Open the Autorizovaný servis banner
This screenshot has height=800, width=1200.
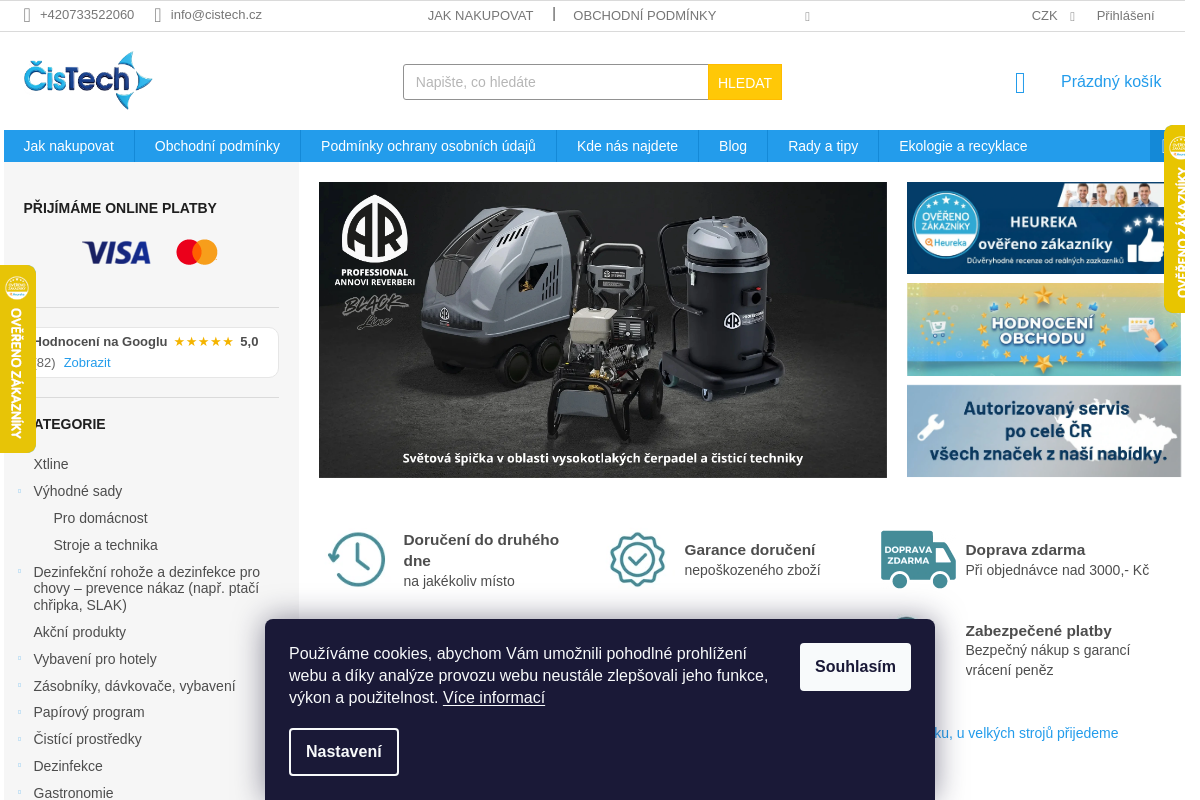tap(1044, 431)
